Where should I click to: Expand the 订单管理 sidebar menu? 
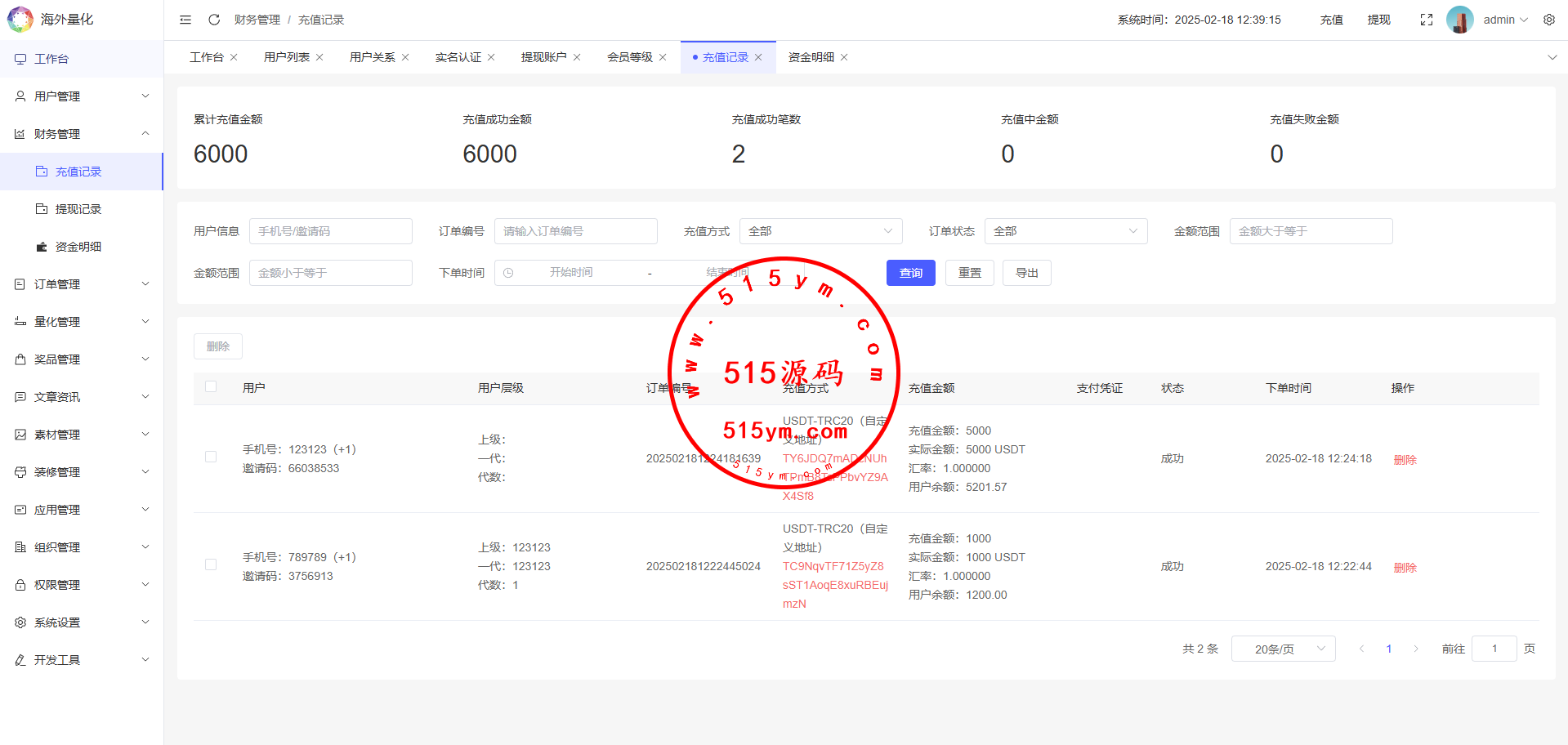82,284
